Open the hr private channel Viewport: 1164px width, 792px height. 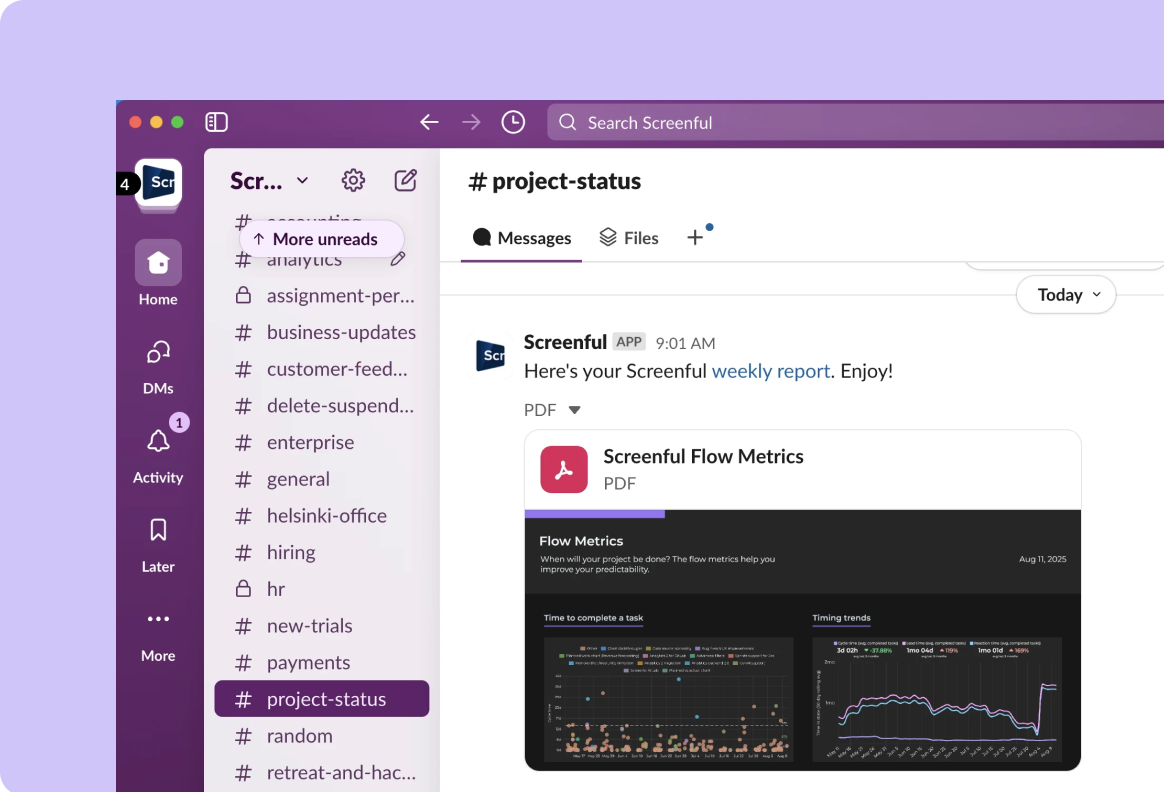click(x=321, y=589)
